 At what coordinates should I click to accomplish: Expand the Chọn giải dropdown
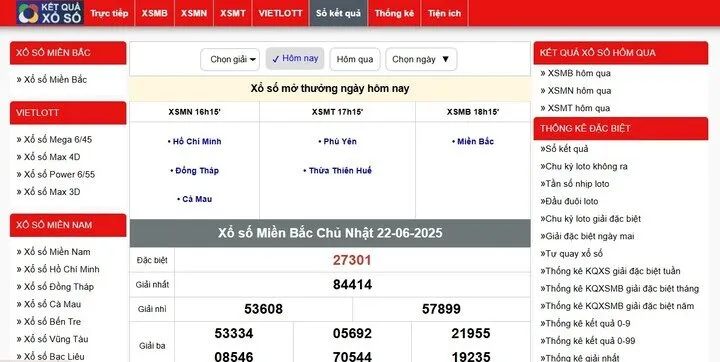[x=230, y=59]
